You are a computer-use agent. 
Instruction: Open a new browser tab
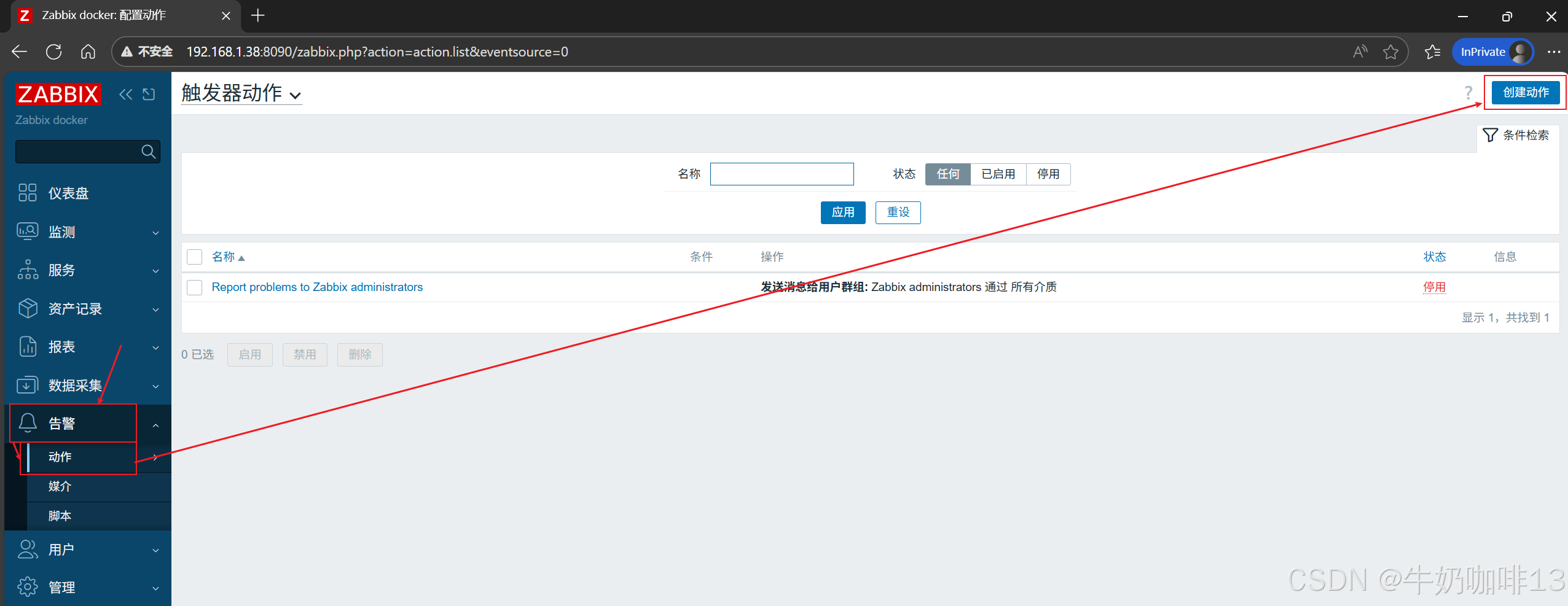[258, 15]
